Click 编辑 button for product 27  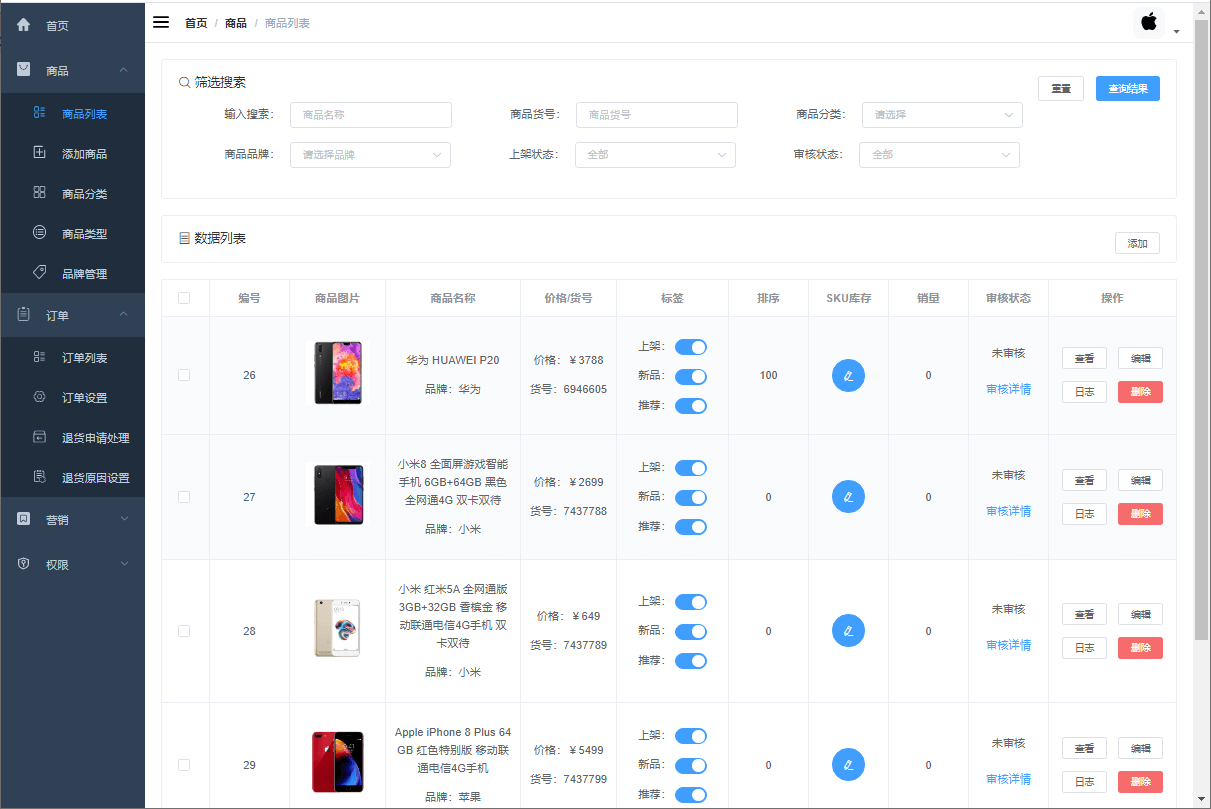pyautogui.click(x=1140, y=480)
